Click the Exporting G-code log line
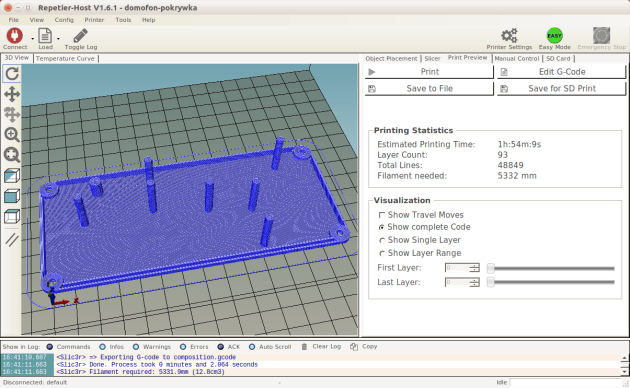Screen dimensions: 630x388 click(146, 357)
